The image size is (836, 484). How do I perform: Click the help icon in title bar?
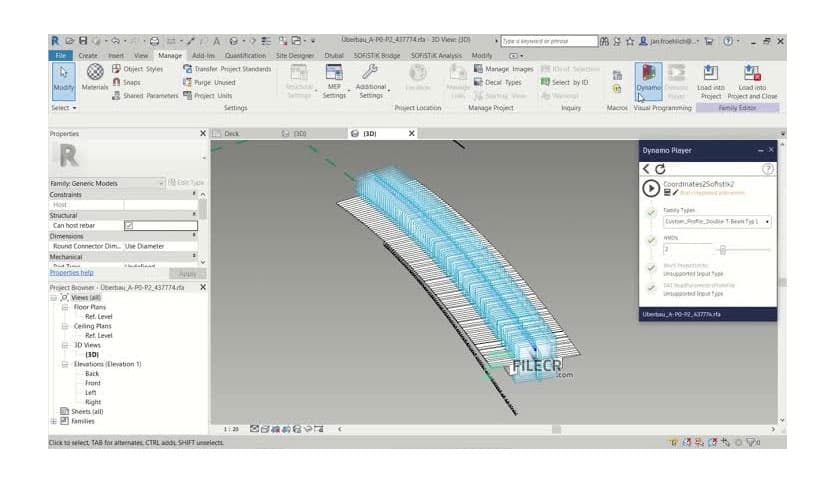click(x=728, y=41)
